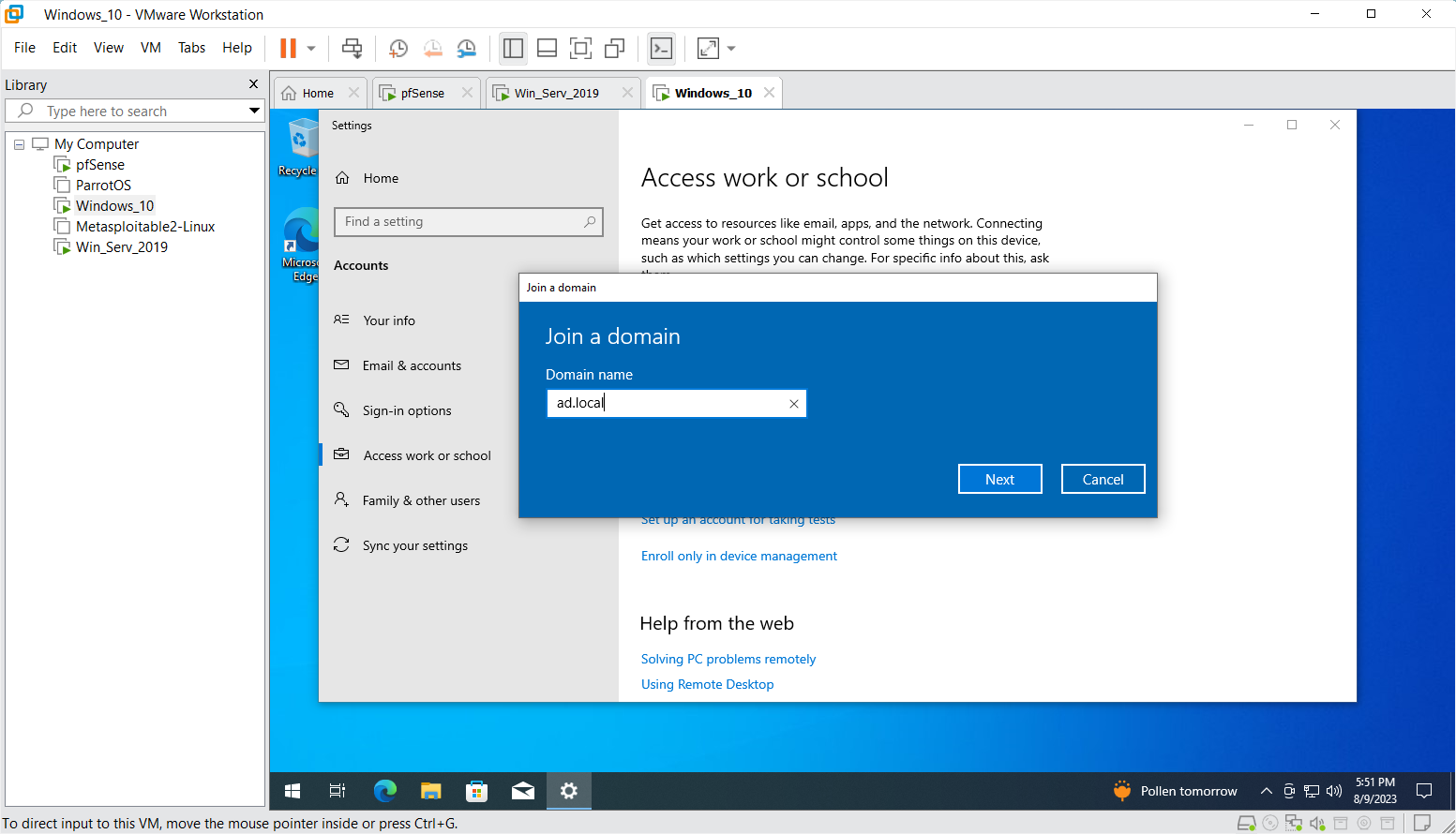Click the Domain name text field

(x=676, y=403)
